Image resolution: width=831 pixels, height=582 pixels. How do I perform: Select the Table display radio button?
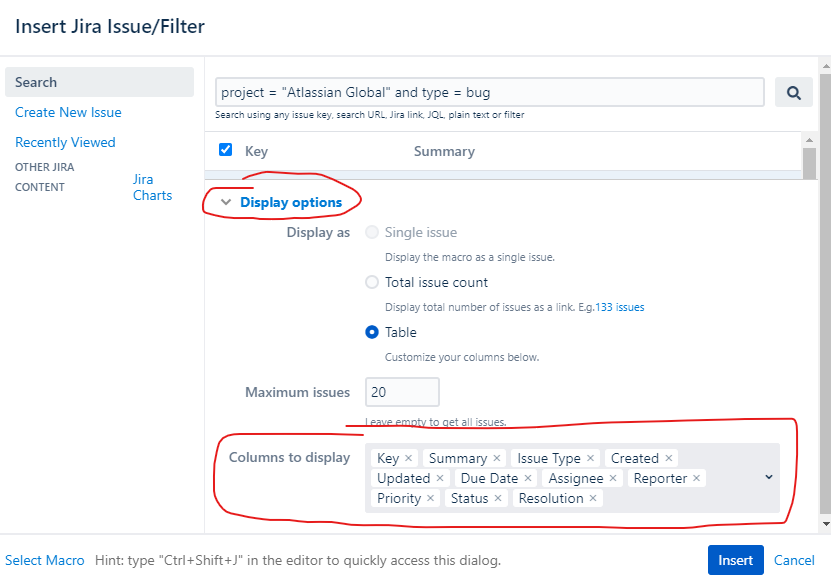tap(372, 332)
